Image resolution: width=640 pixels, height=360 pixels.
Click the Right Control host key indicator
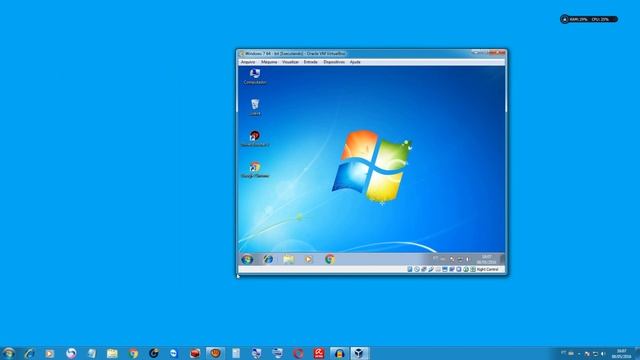point(488,269)
